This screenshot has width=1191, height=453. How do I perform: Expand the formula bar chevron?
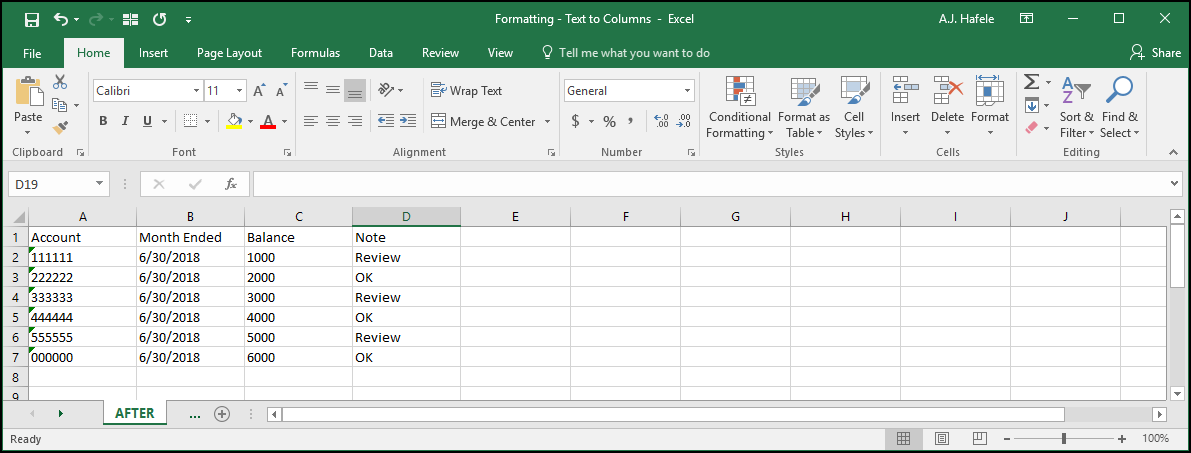point(1175,184)
